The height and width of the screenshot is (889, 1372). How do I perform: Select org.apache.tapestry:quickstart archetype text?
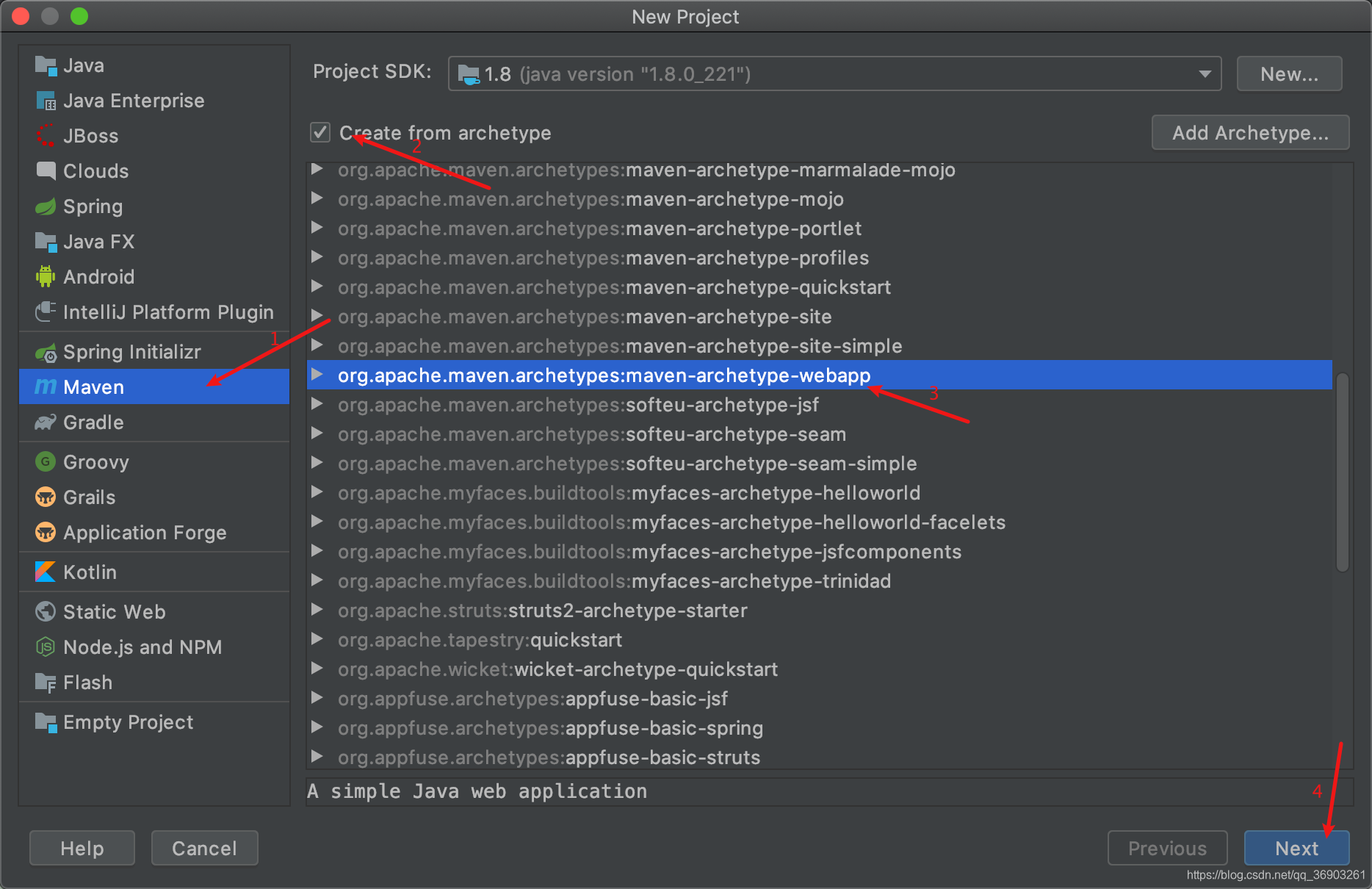(x=480, y=640)
